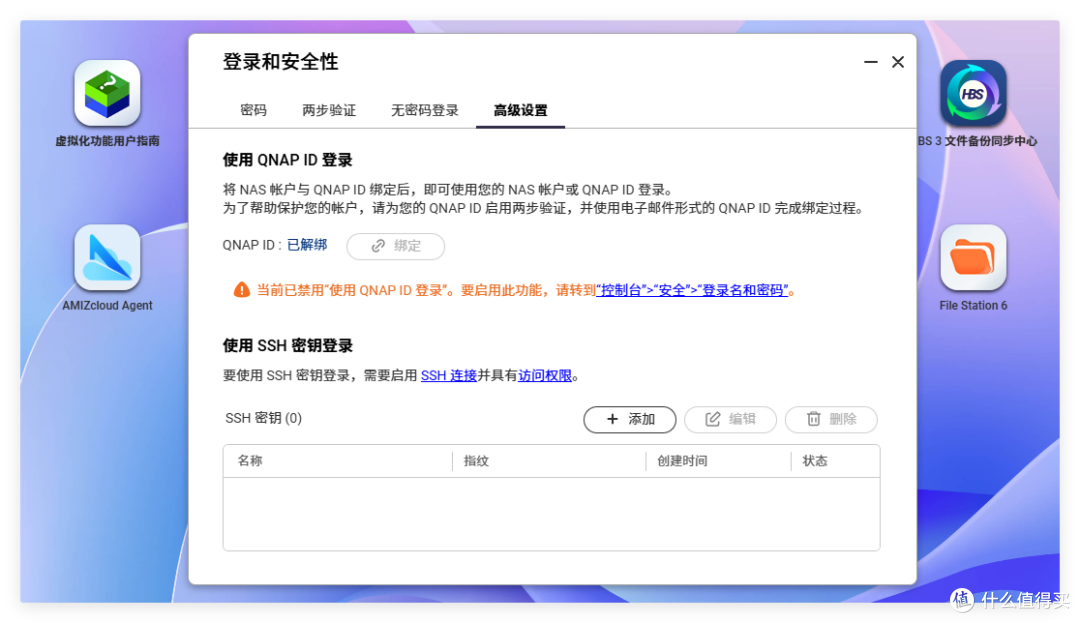The height and width of the screenshot is (623, 1080).
Task: Click the 使用 SSH 密钥登录 heading
Action: tap(287, 346)
